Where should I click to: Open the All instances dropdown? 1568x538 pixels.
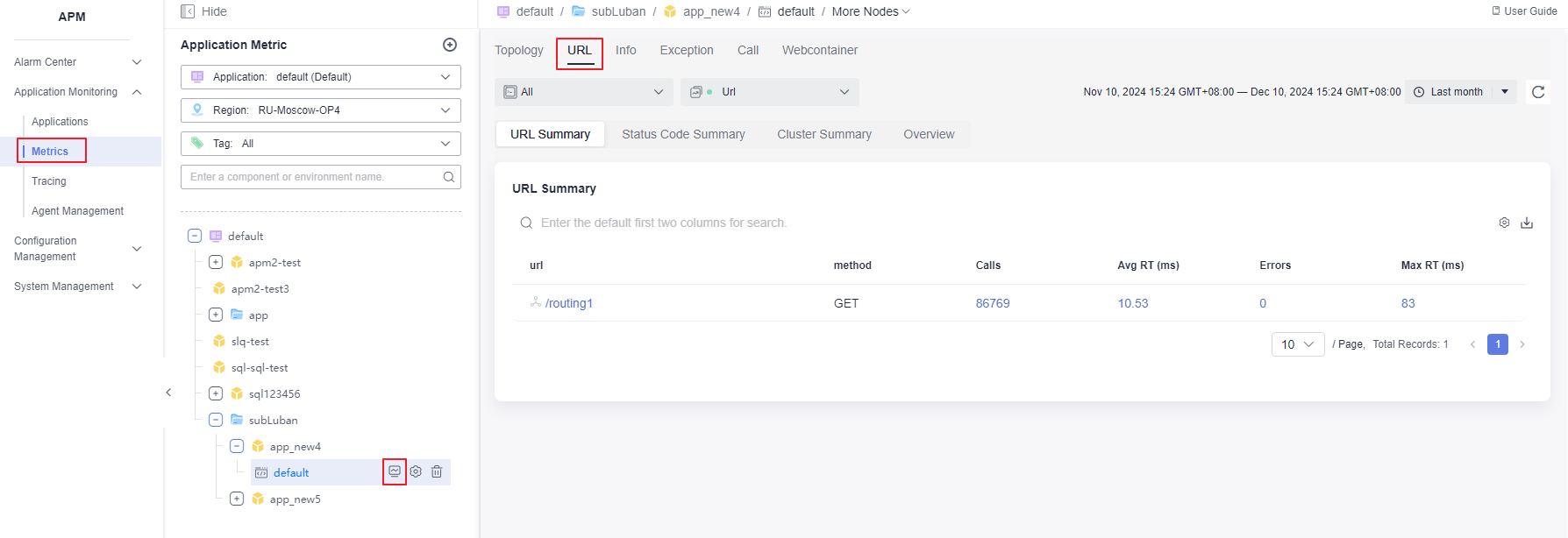584,92
